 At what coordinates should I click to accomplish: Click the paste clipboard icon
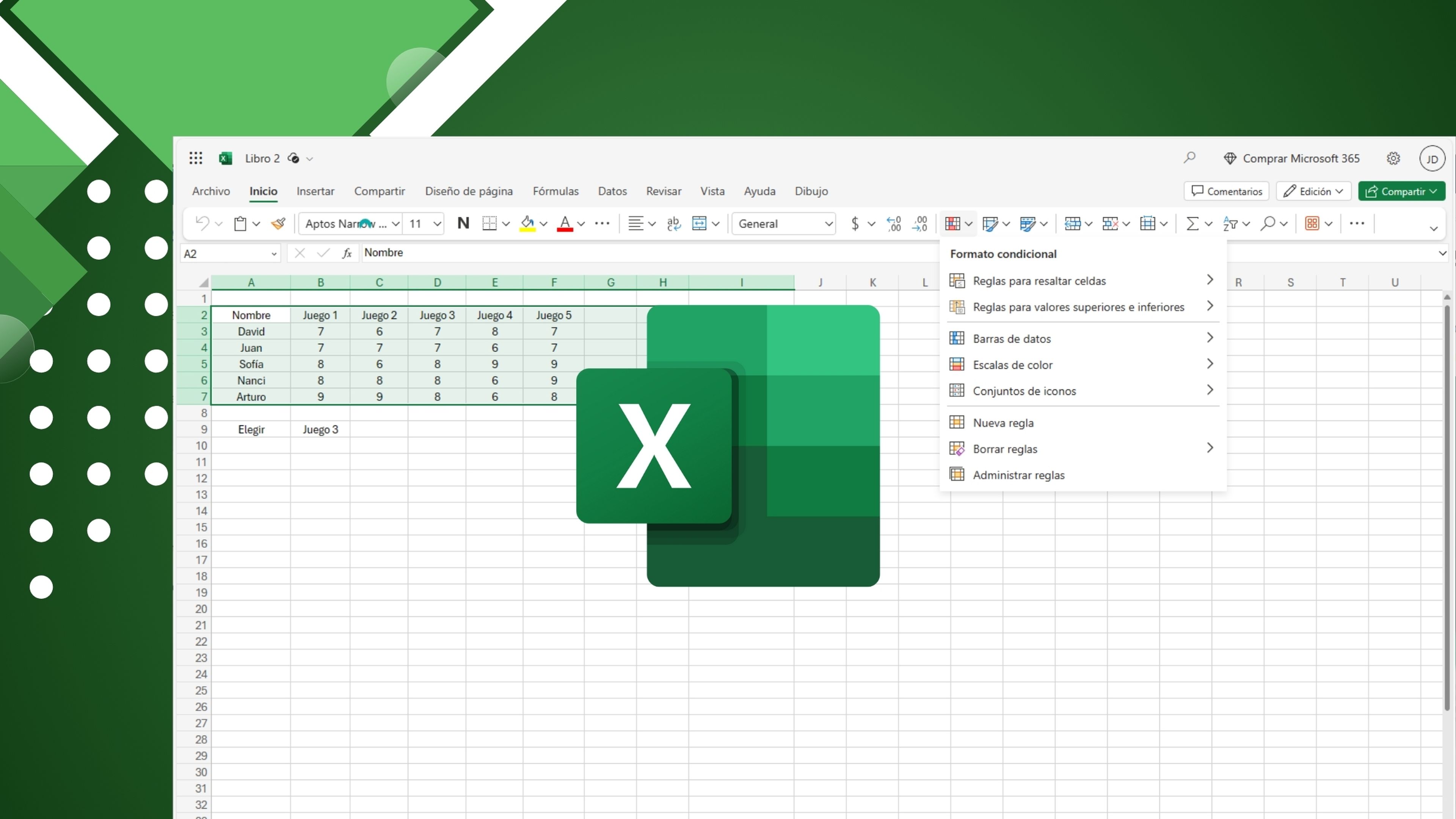240,223
